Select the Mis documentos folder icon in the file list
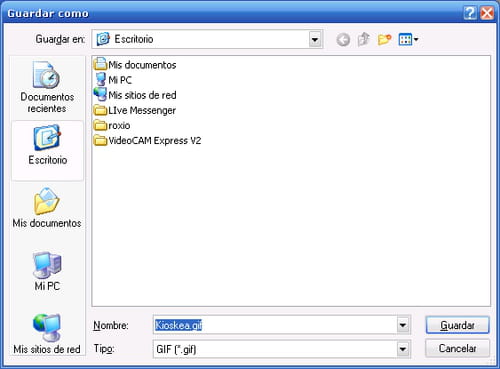500x369 pixels. tap(100, 64)
